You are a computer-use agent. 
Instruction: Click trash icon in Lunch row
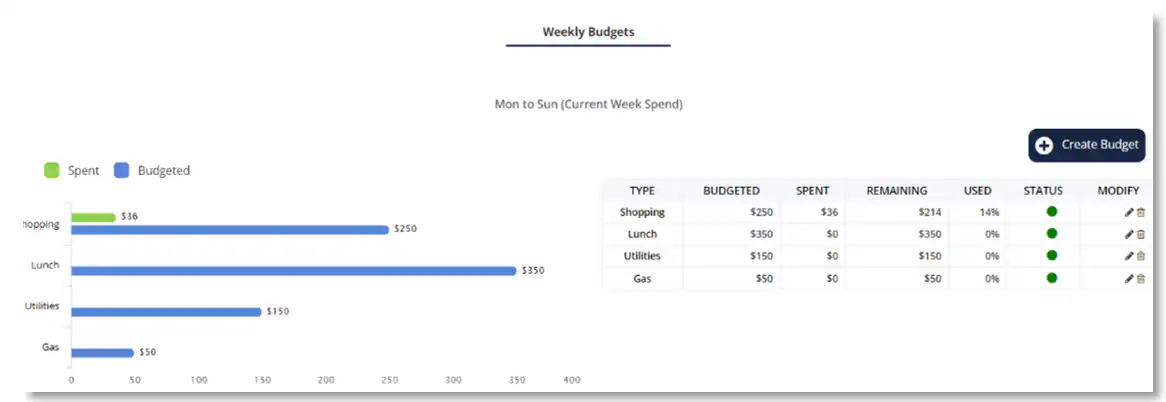pos(1141,234)
